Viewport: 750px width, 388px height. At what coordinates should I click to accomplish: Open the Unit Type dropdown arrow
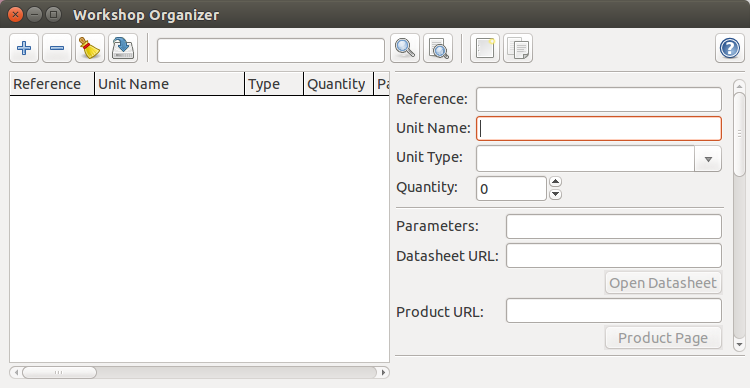coord(708,159)
